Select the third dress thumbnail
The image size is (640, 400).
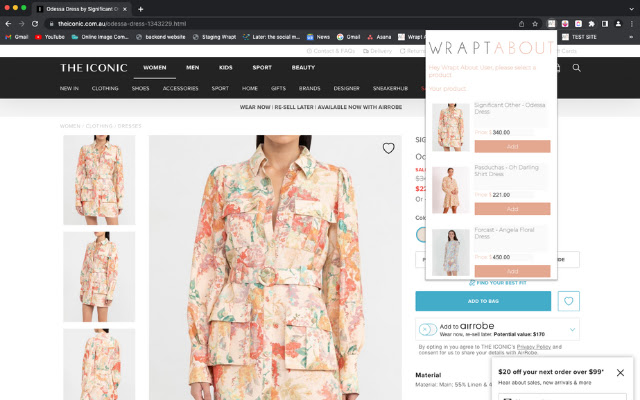click(99, 364)
